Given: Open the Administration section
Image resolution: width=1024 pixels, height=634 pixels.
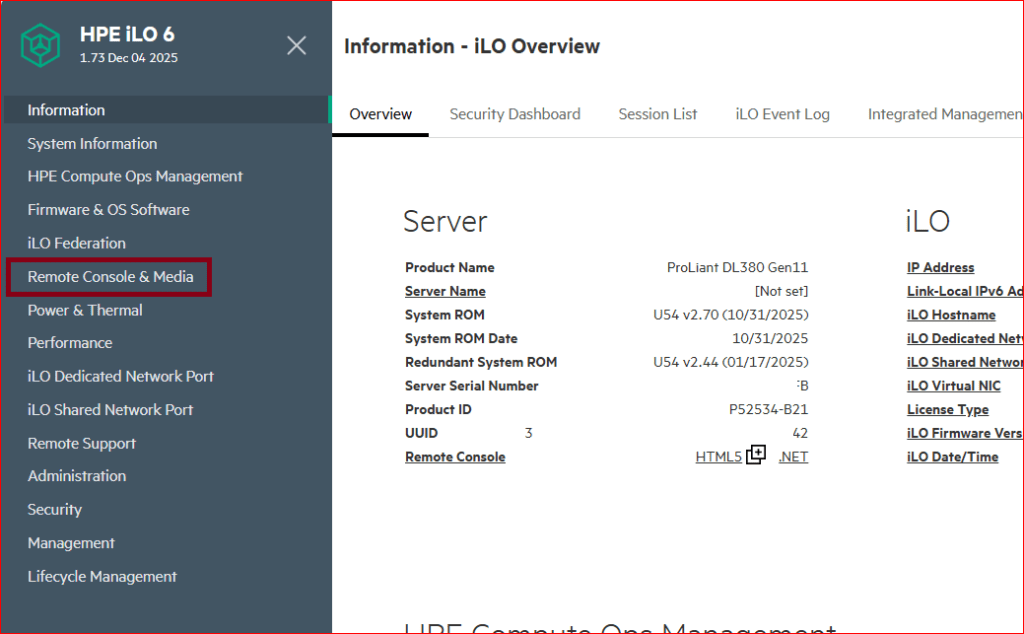Looking at the screenshot, I should tap(76, 476).
